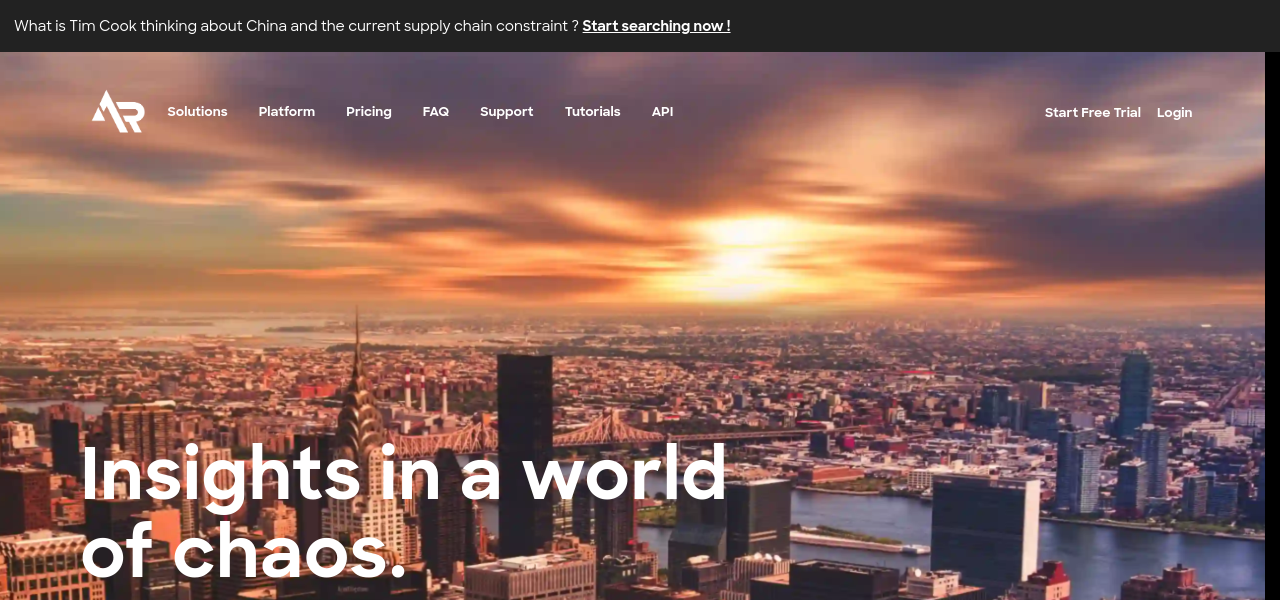Navigate to Tutorials
The width and height of the screenshot is (1280, 600).
pos(592,112)
